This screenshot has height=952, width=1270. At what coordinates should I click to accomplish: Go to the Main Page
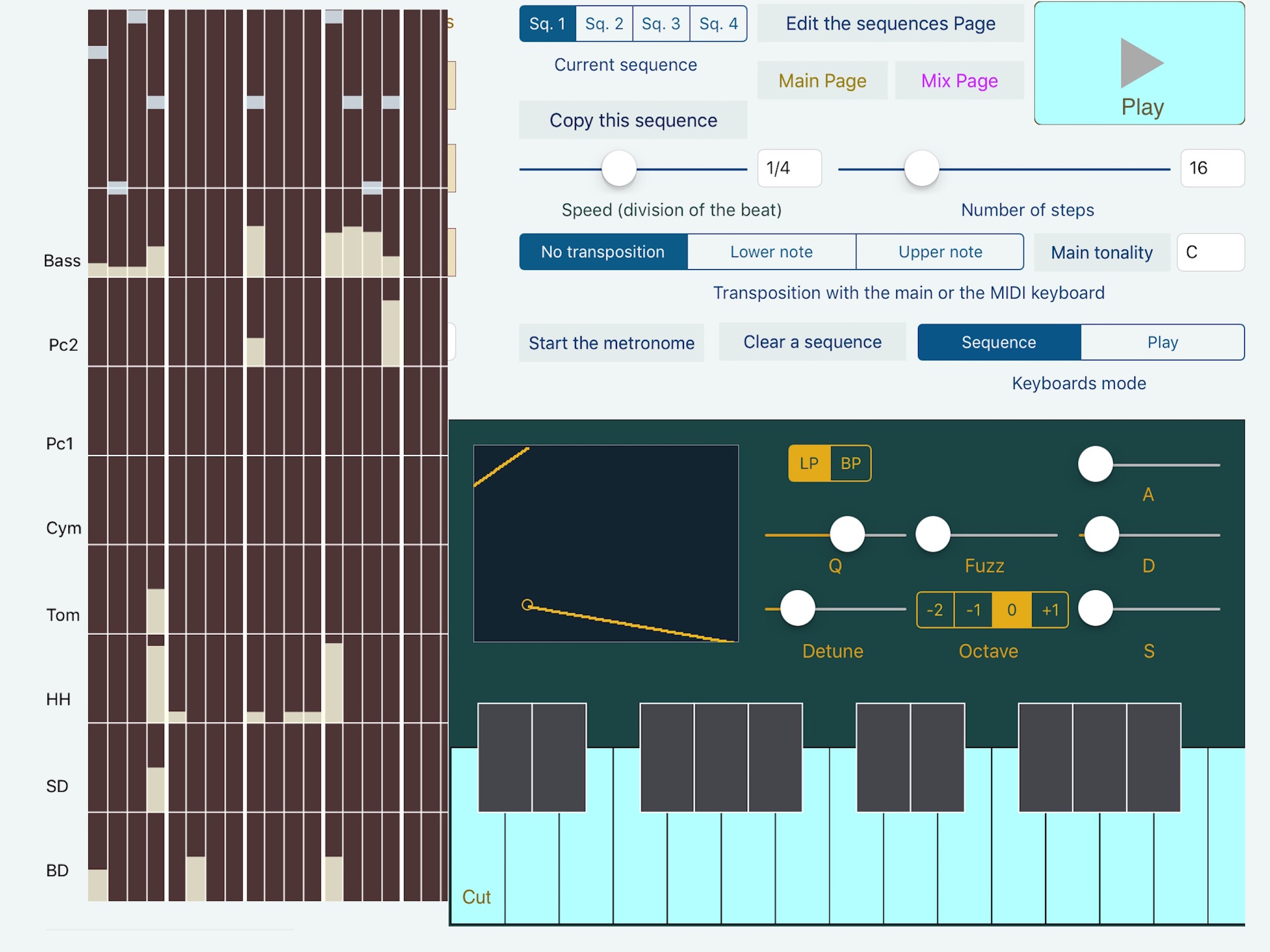821,80
